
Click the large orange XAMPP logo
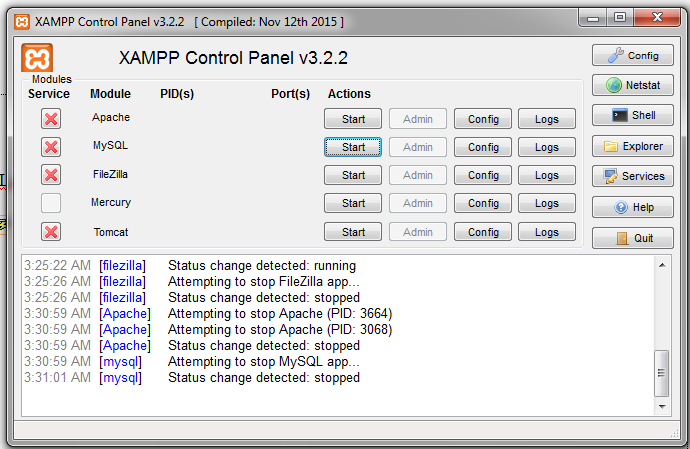point(37,58)
